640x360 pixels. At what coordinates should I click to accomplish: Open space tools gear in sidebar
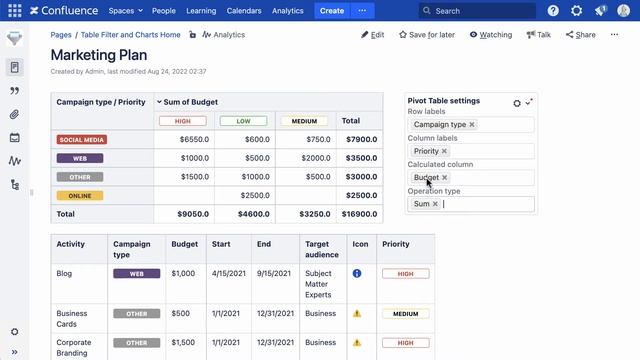point(15,332)
